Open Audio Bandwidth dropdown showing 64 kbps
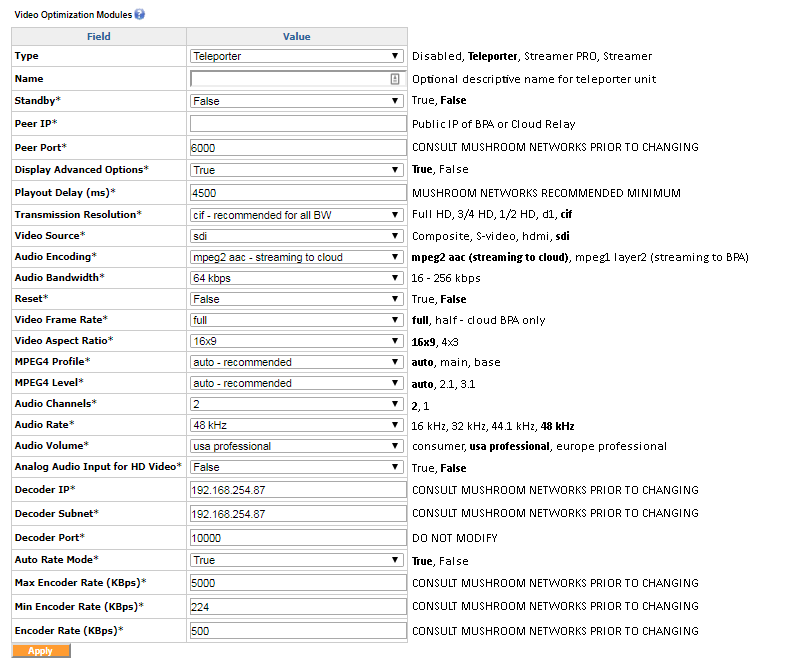795x662 pixels. 297,278
